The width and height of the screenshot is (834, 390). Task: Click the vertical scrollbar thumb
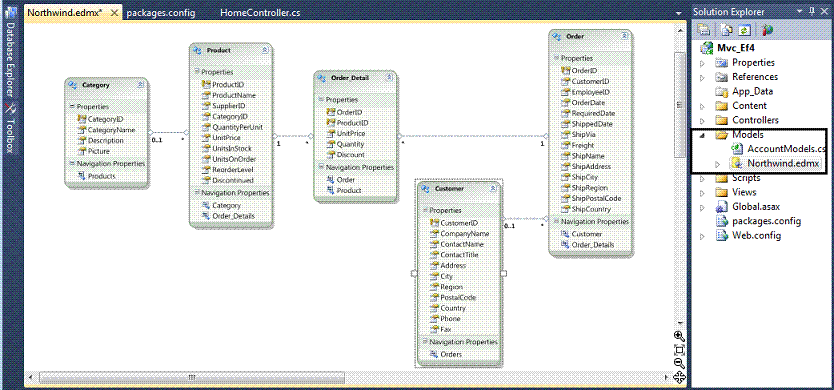(x=679, y=105)
